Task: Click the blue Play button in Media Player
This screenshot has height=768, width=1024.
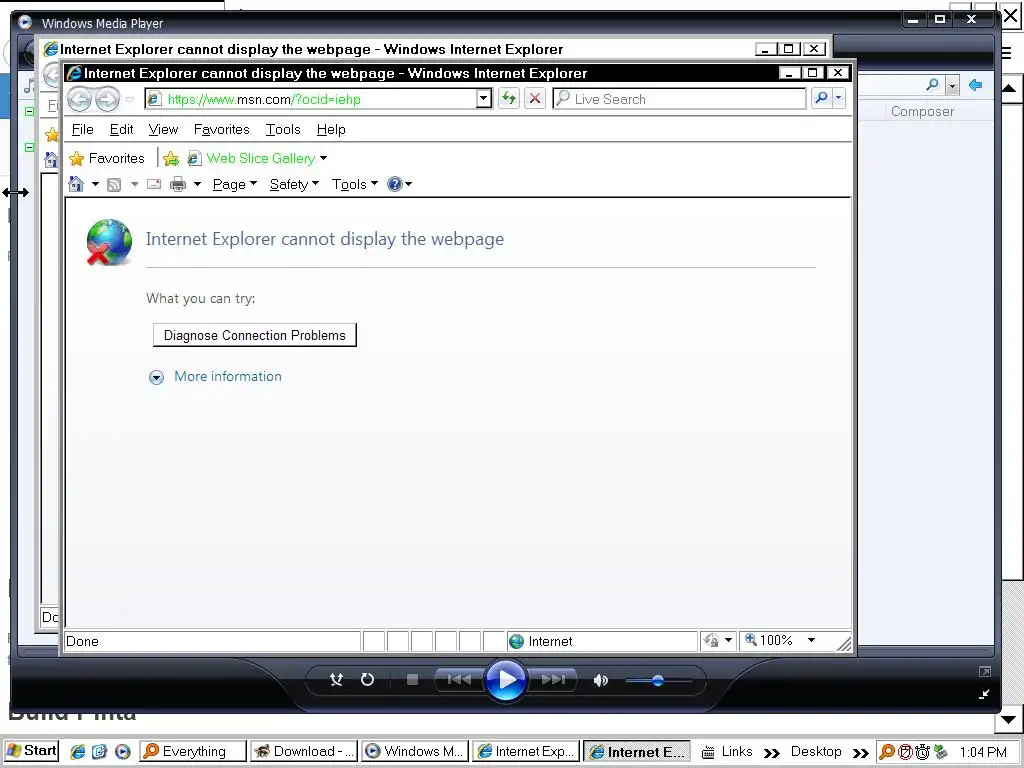Action: pos(506,680)
